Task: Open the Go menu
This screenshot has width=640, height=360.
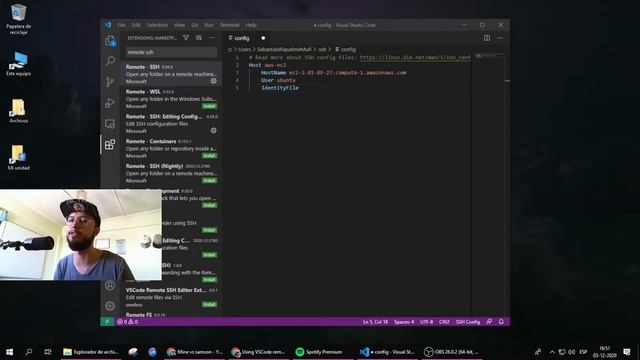Action: click(x=195, y=25)
